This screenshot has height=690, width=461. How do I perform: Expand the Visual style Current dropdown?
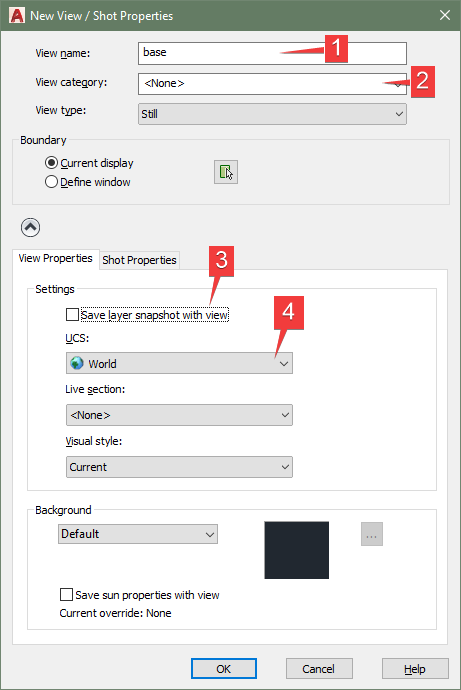(179, 467)
